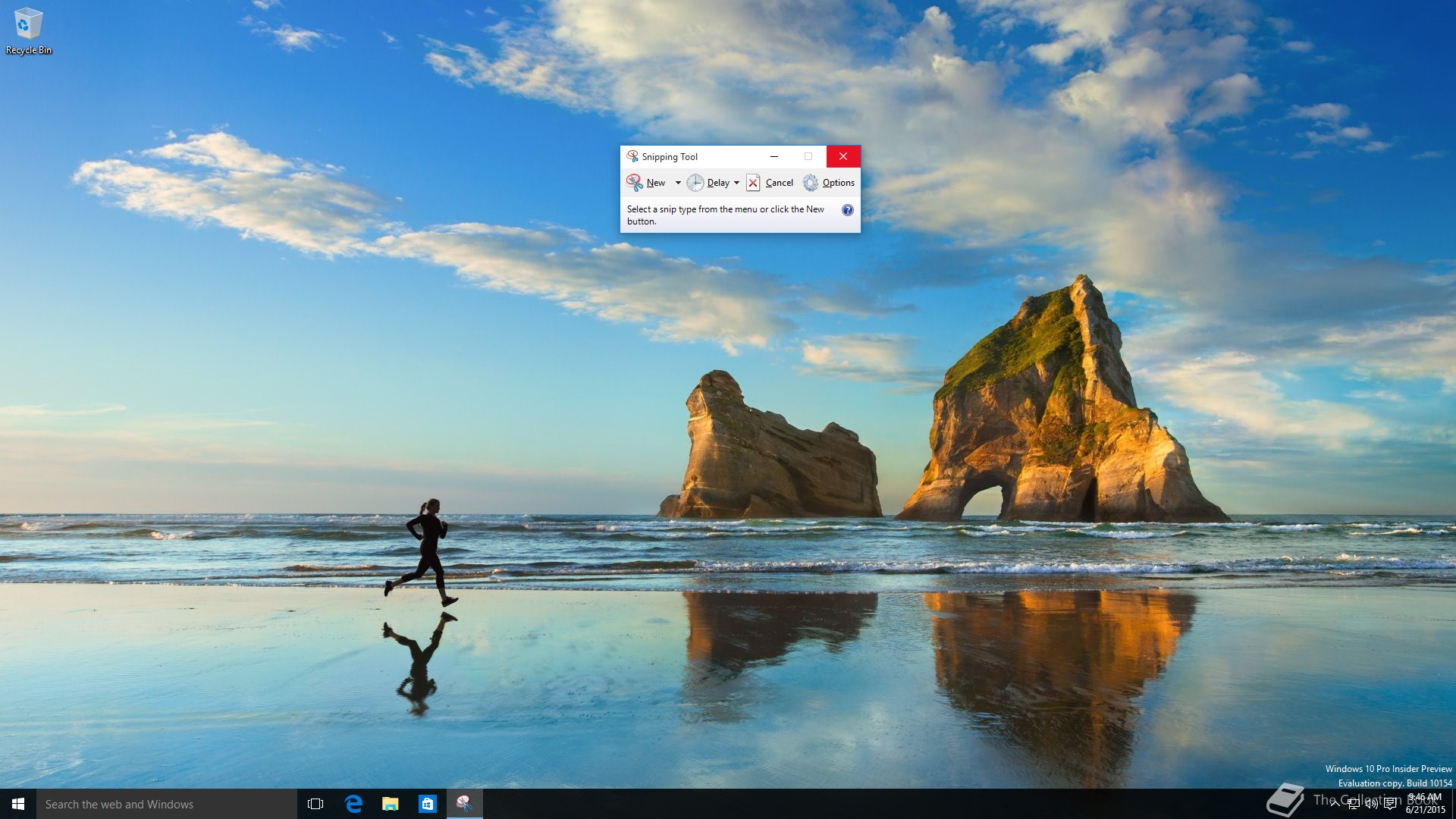
Task: Click the Snipping Tool title bar icon
Action: (x=632, y=156)
